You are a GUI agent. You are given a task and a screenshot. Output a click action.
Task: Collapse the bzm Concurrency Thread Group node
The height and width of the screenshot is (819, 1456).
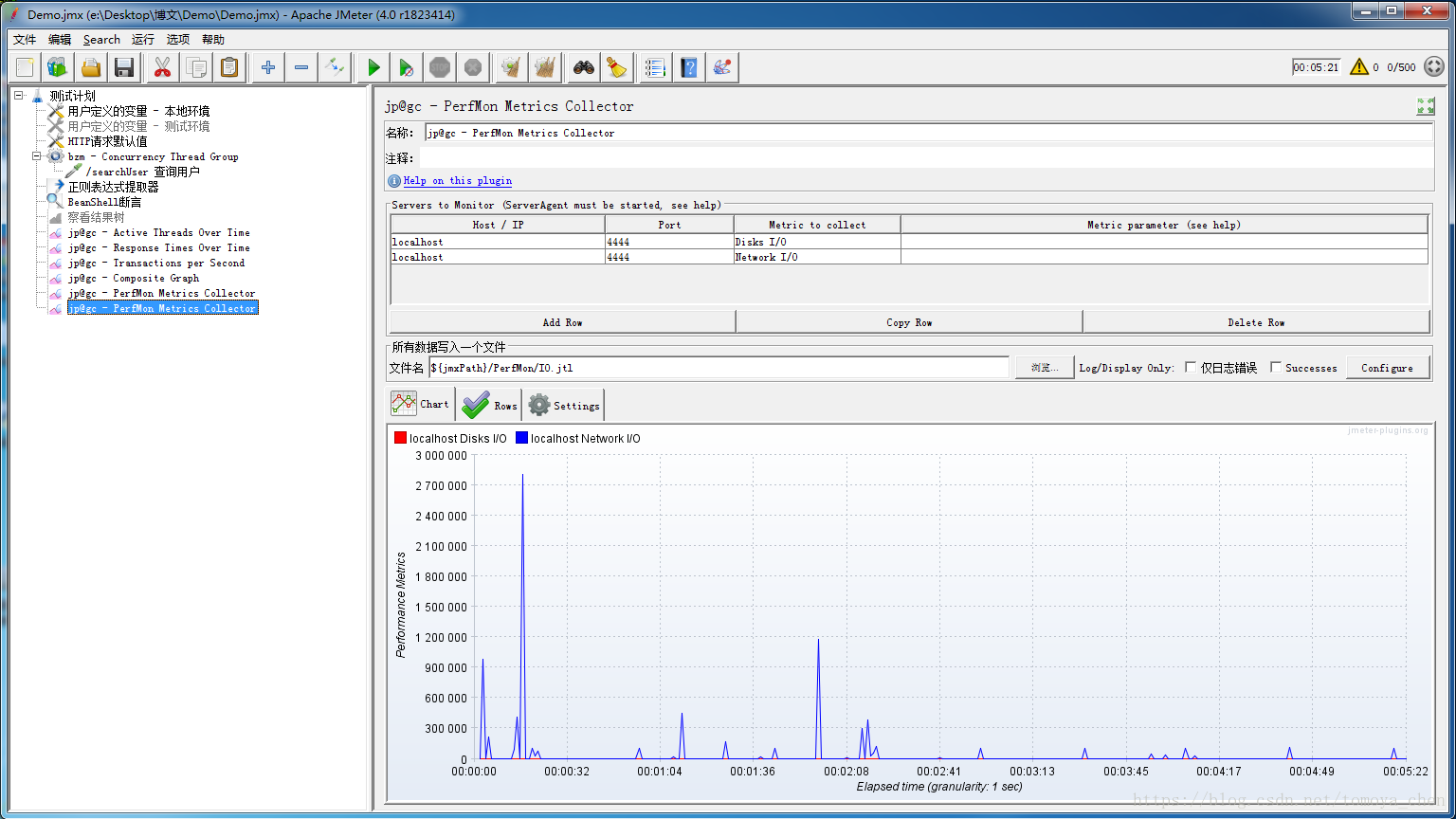(x=37, y=156)
